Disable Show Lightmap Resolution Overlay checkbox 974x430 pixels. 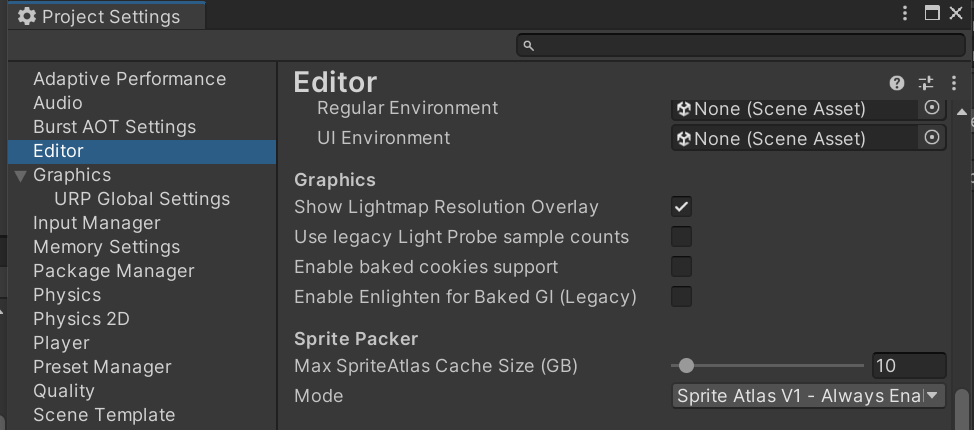tap(681, 207)
